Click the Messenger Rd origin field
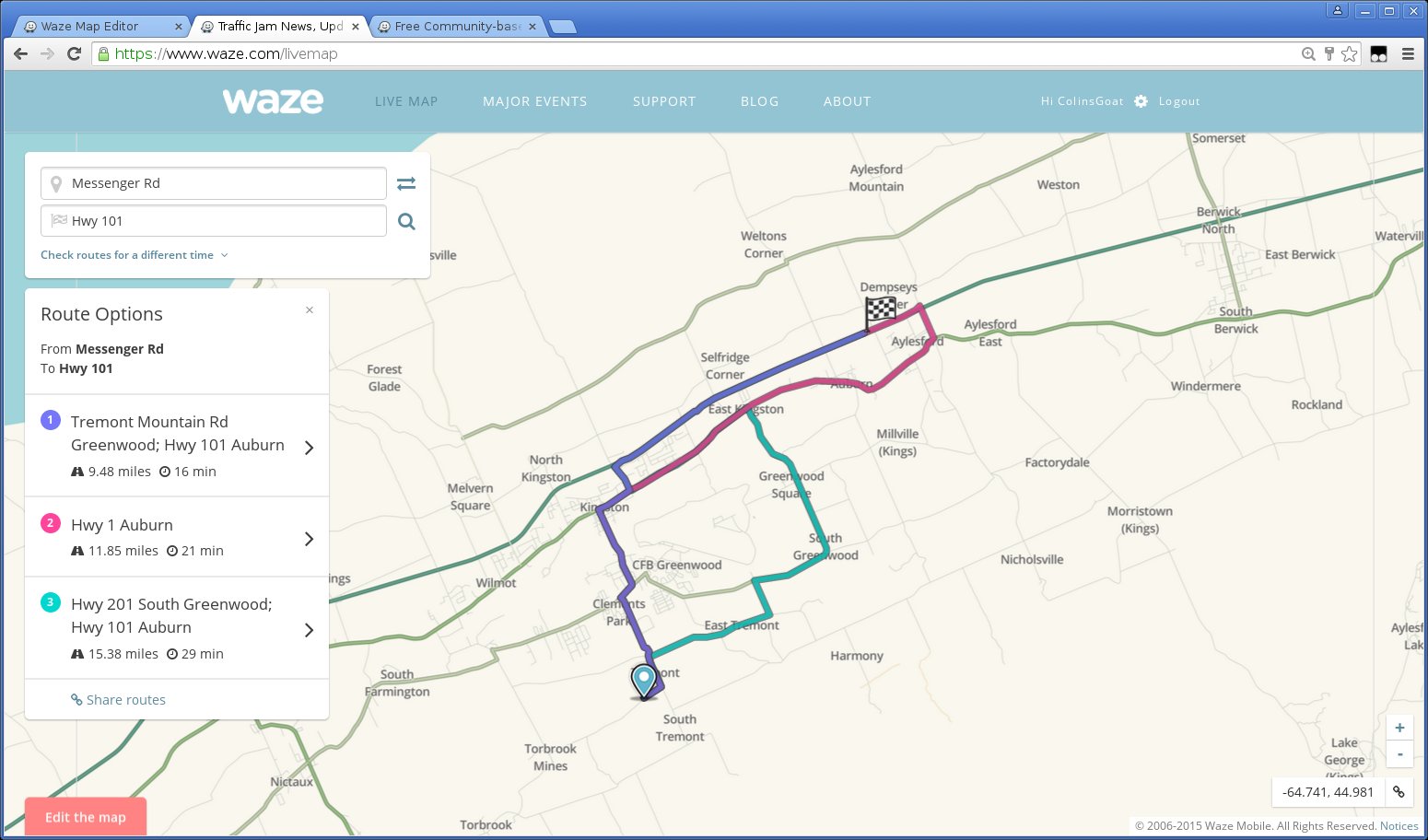Image resolution: width=1428 pixels, height=840 pixels. click(x=214, y=183)
